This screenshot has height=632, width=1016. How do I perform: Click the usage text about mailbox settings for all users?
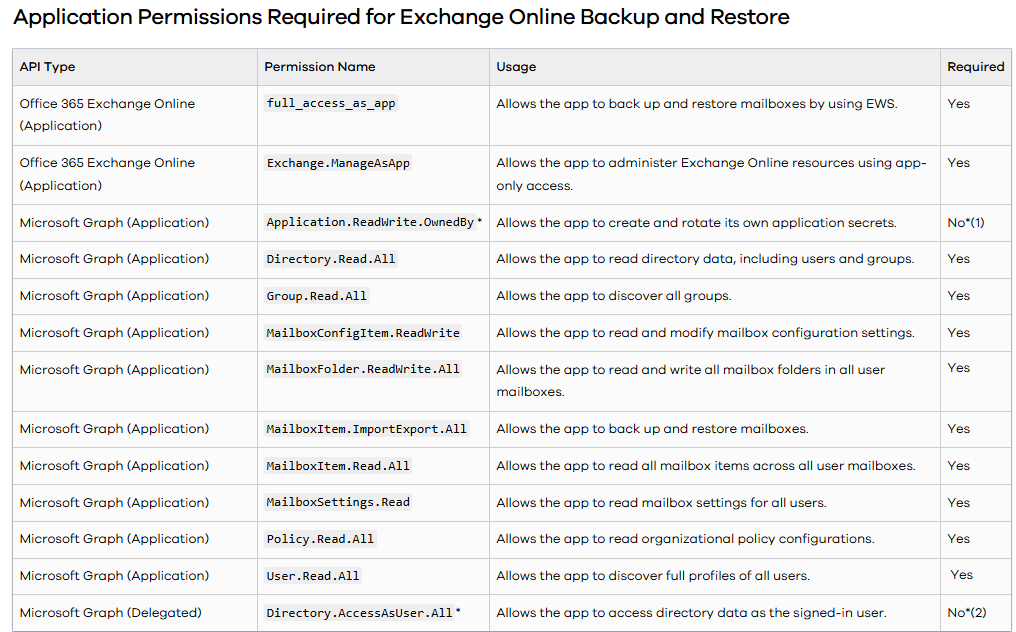662,503
